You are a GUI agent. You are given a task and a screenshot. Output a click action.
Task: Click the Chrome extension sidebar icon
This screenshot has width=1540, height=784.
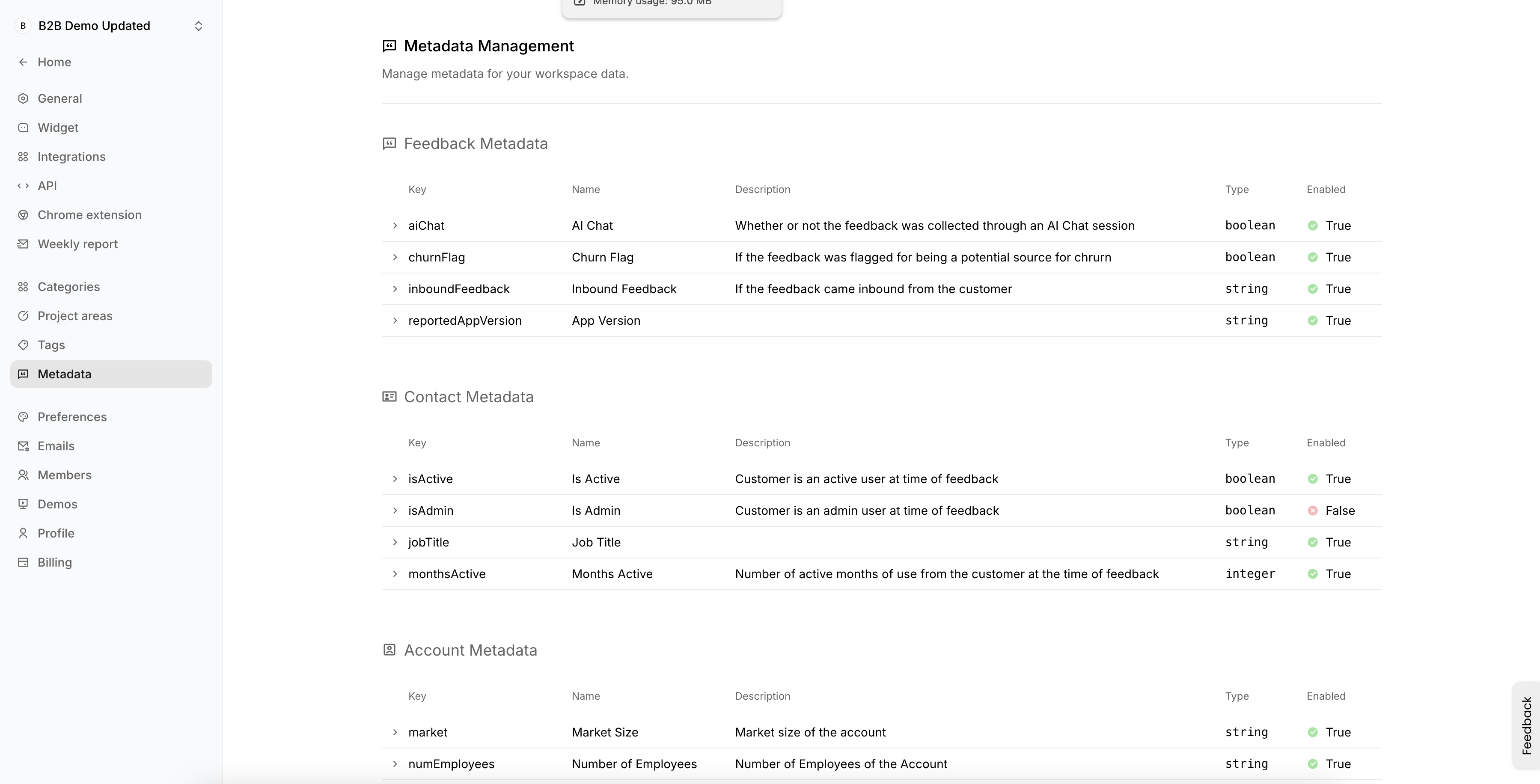pyautogui.click(x=23, y=215)
